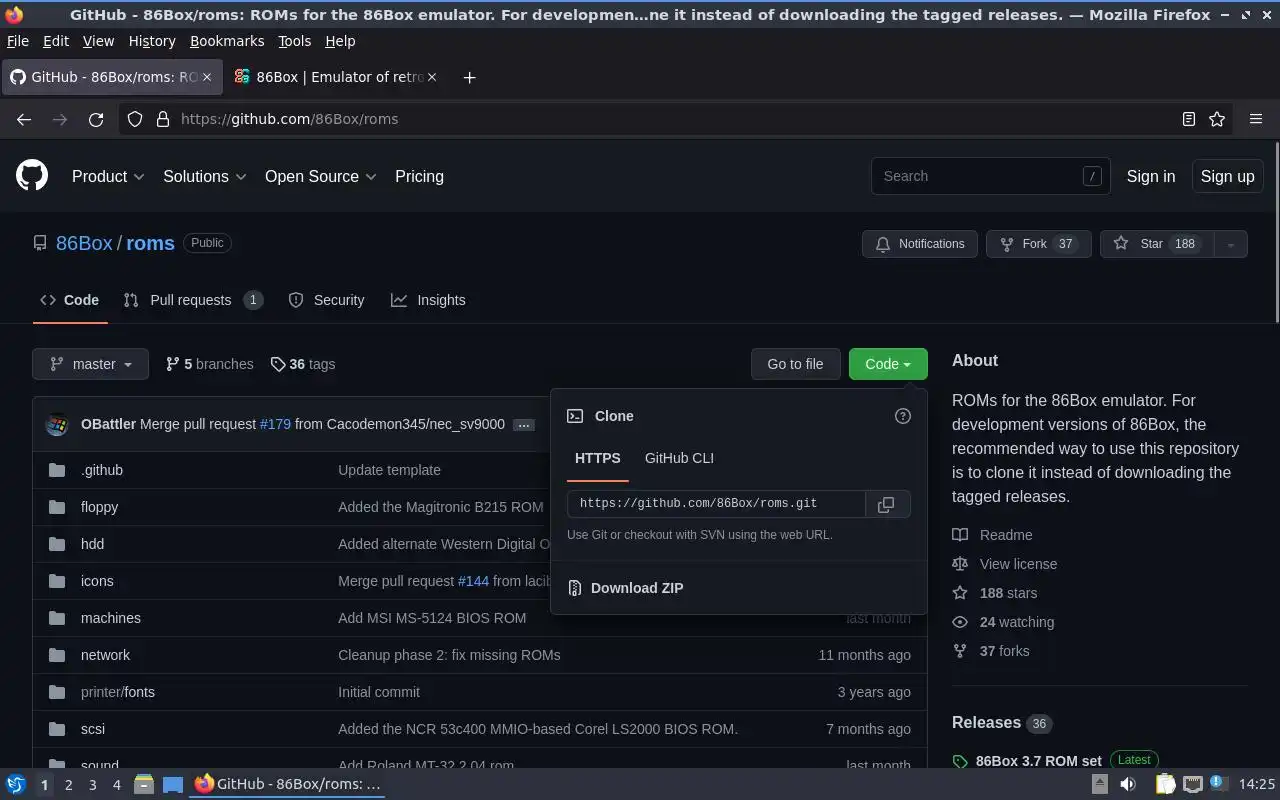Open the .github folder
This screenshot has width=1280, height=800.
coord(102,470)
